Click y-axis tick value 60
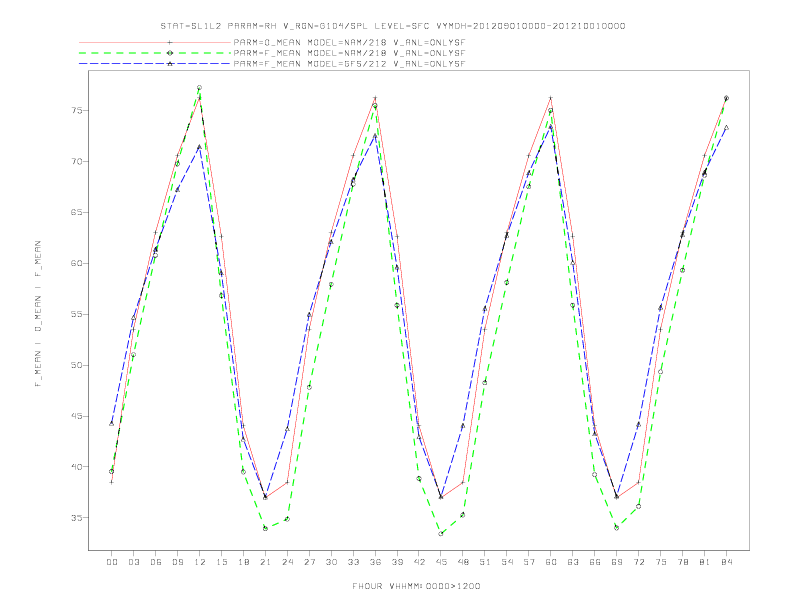Screen dimensions: 792x612 coord(77,264)
